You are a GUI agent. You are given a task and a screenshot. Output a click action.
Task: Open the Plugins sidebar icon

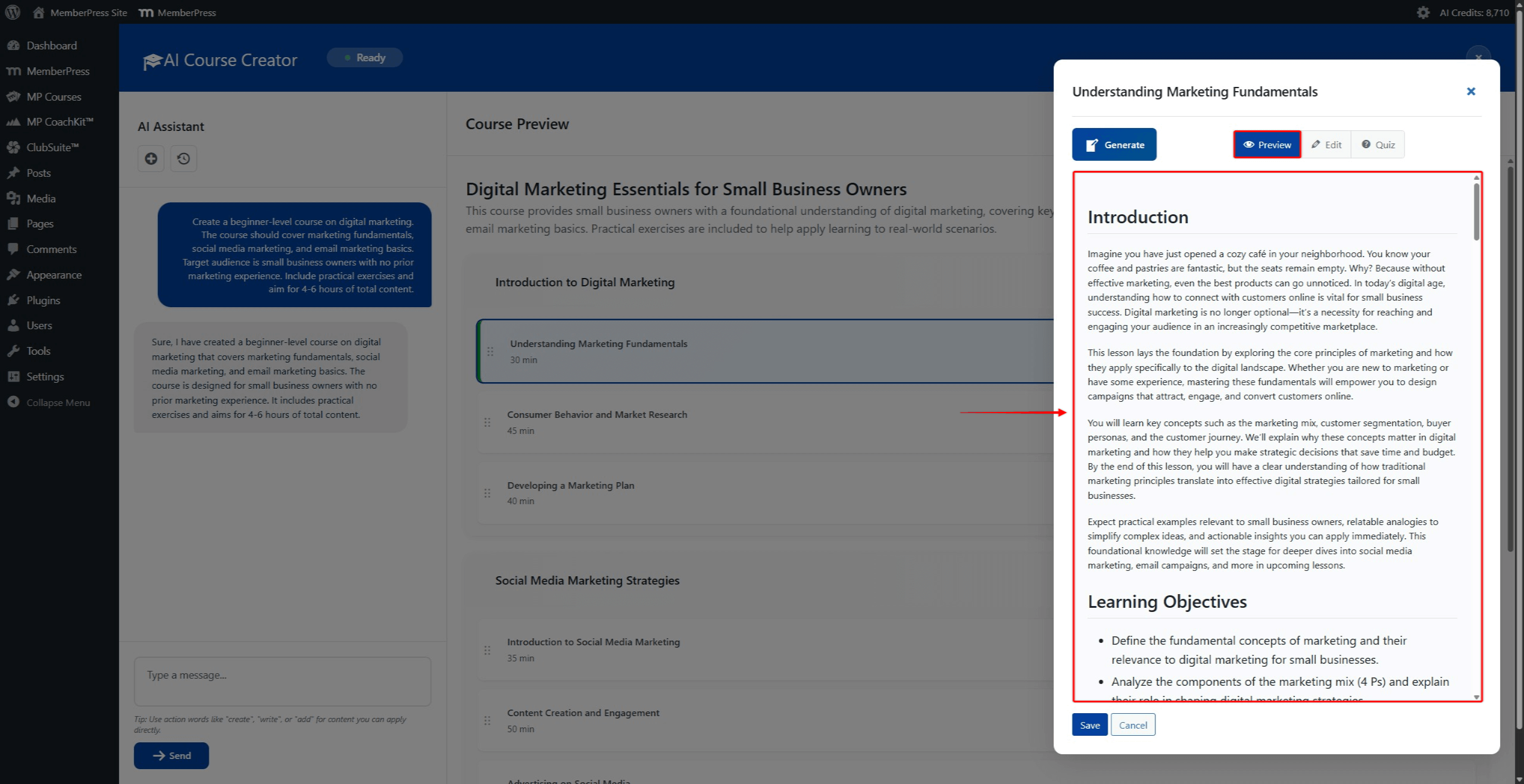tap(14, 300)
